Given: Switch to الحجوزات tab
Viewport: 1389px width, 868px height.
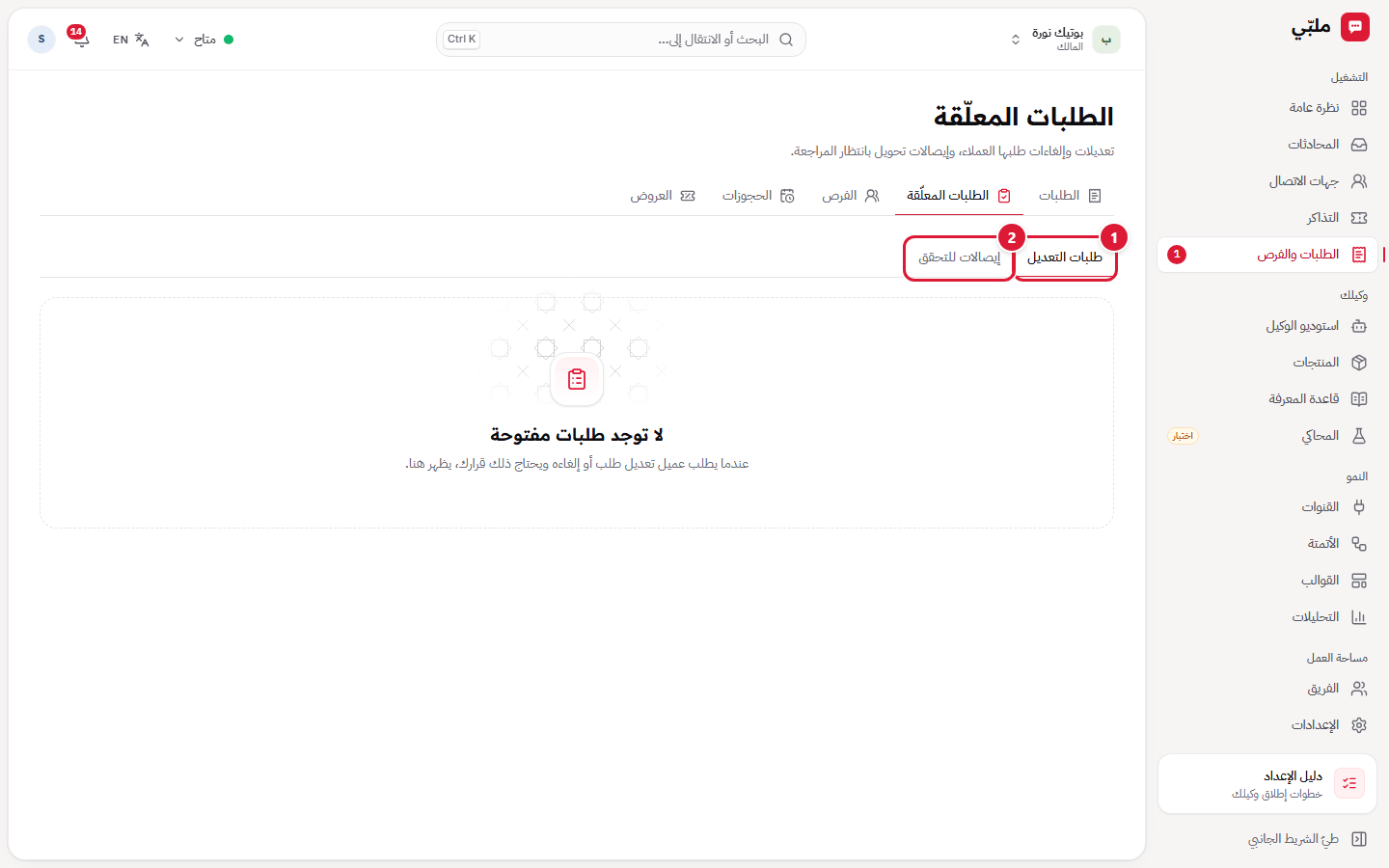Looking at the screenshot, I should (758, 196).
